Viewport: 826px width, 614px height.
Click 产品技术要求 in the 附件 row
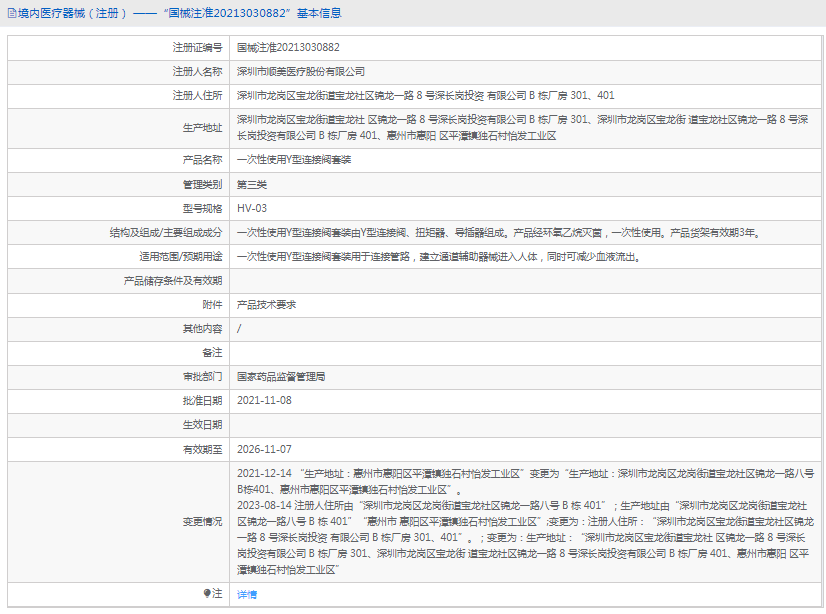click(267, 305)
